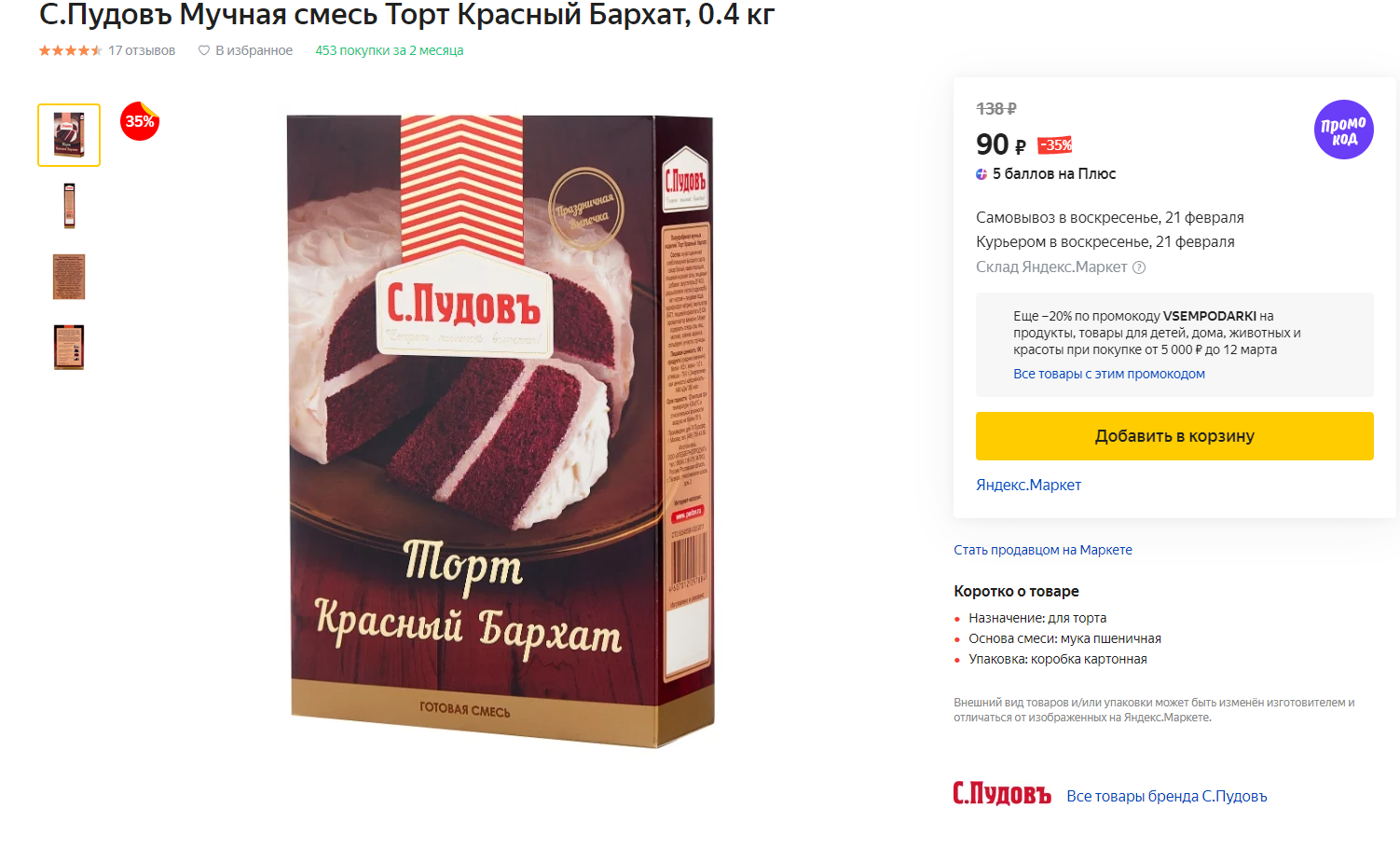Viewport: 1400px width, 849px height.
Task: View all С.Пудовъ brand products
Action: (x=1166, y=796)
